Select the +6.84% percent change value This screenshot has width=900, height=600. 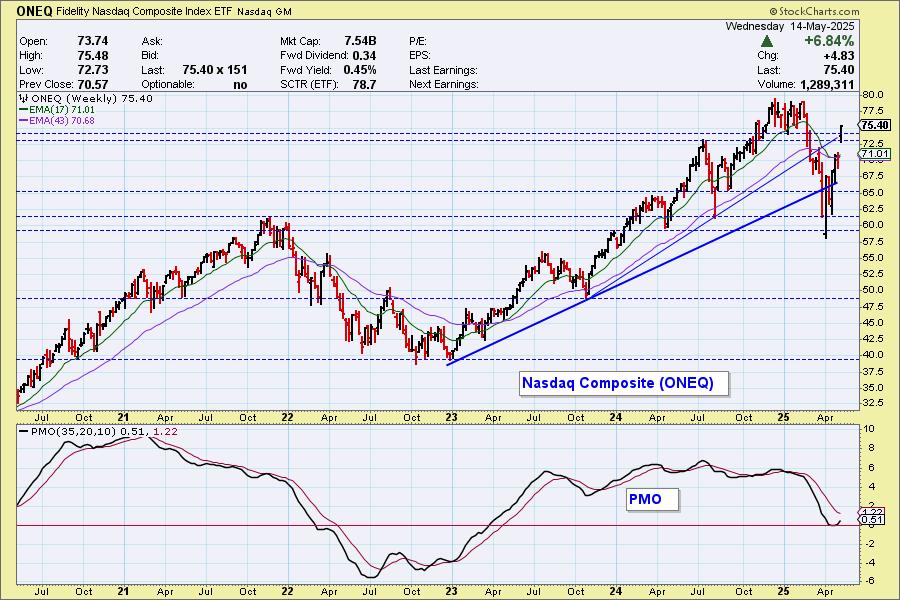[x=829, y=41]
